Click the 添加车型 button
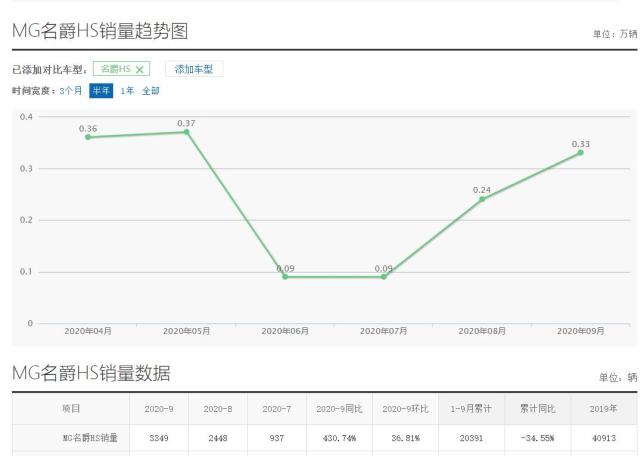This screenshot has width=641, height=456. coord(194,69)
